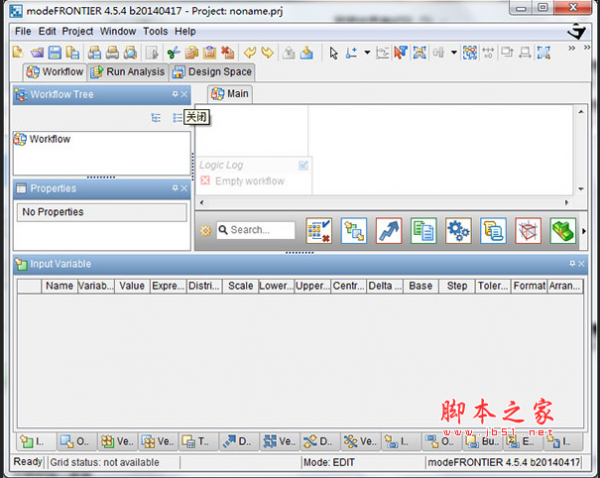Click the Copy toolbar icon

[192, 52]
